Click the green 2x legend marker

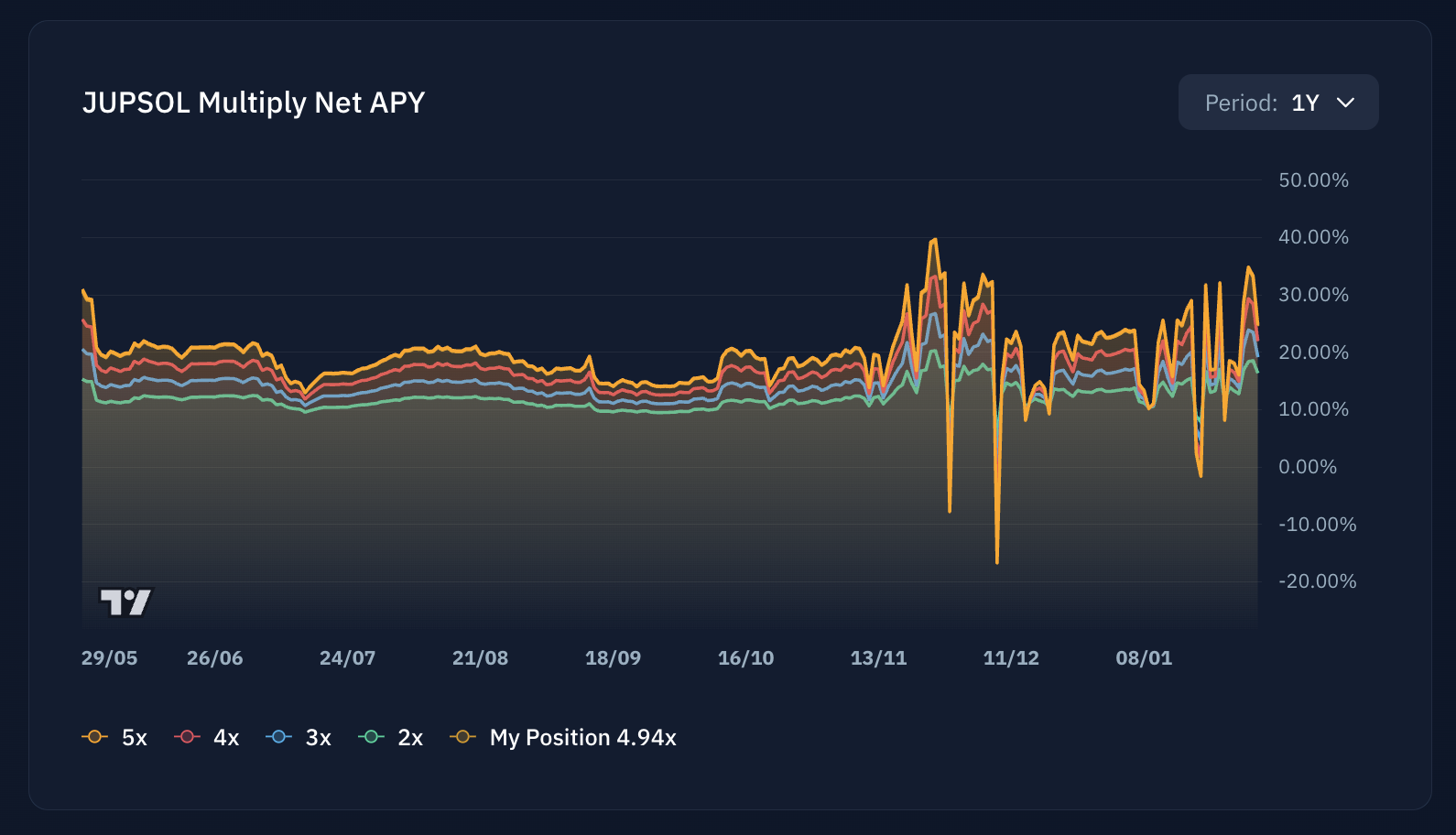(x=371, y=737)
